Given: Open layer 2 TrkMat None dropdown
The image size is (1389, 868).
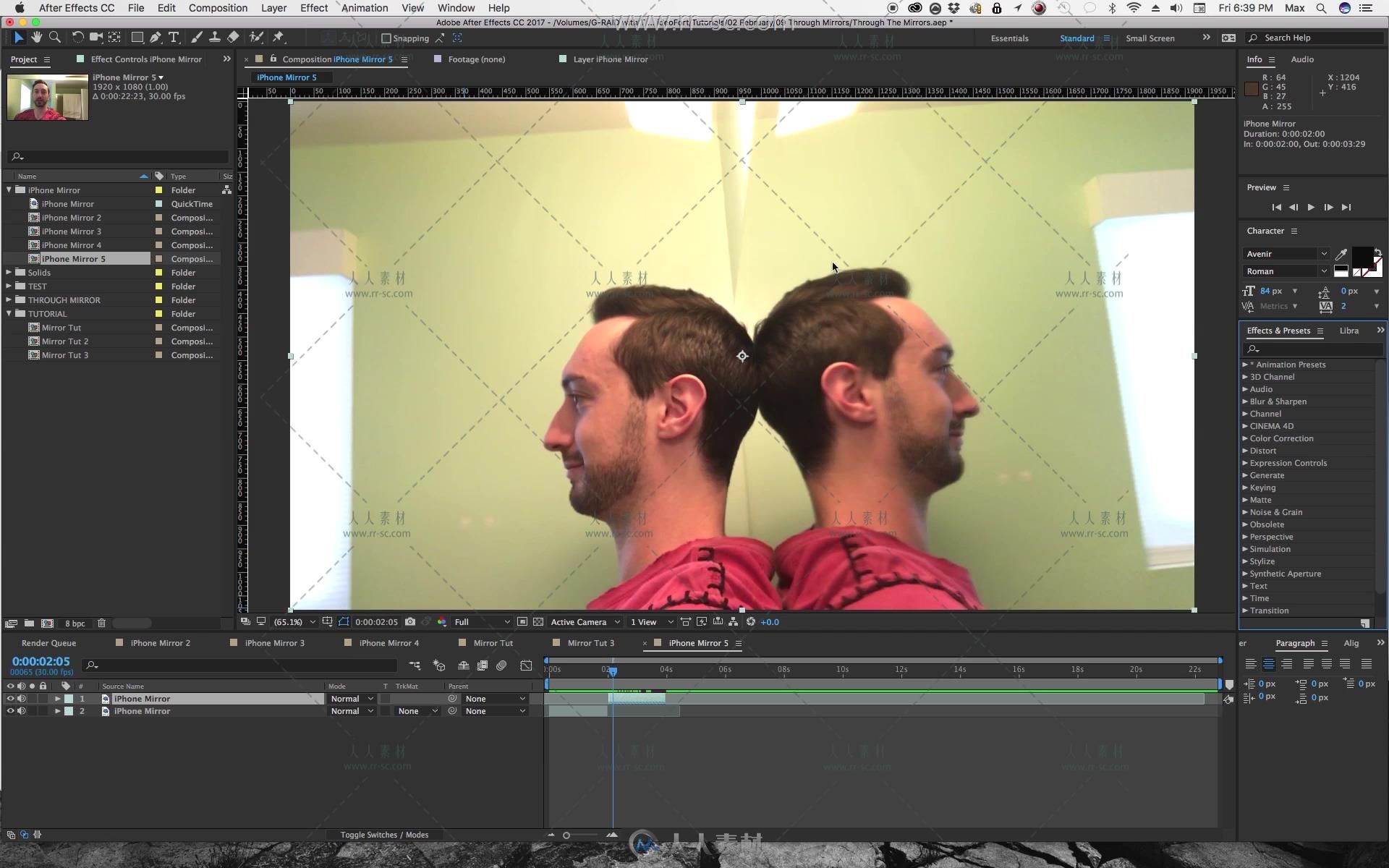Looking at the screenshot, I should click(417, 712).
